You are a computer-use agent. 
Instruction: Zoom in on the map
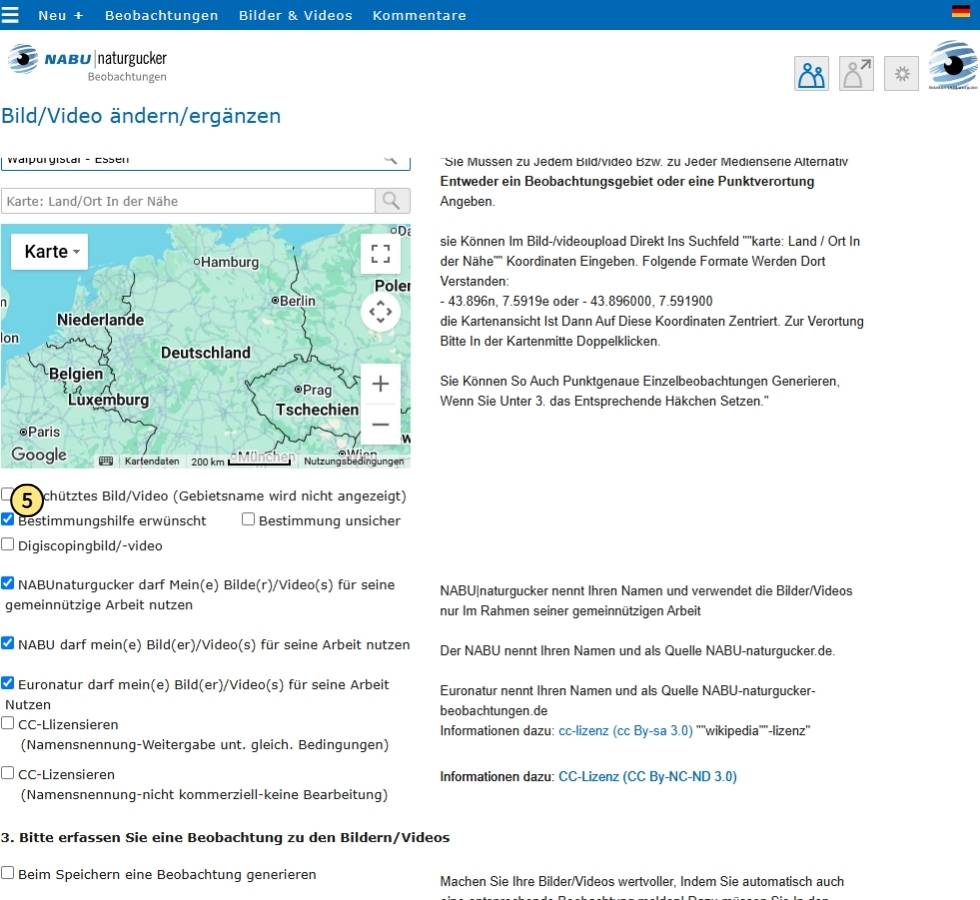click(381, 384)
